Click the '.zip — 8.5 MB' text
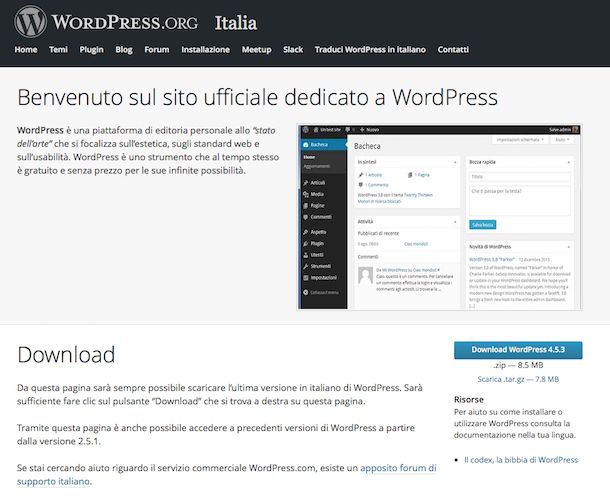Screen dimensions: 610x504 (518, 365)
